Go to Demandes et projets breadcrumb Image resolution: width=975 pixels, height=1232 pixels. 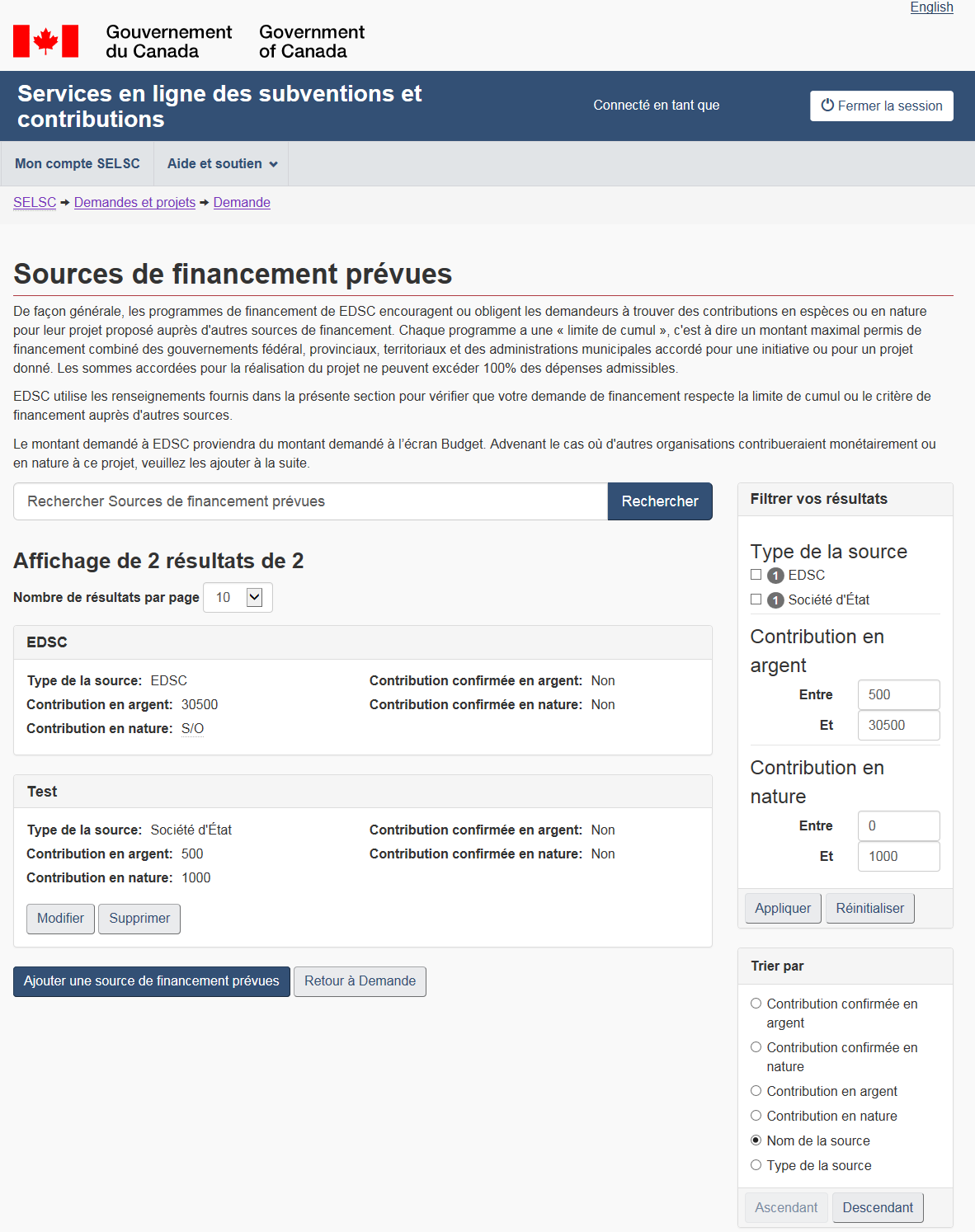[134, 203]
